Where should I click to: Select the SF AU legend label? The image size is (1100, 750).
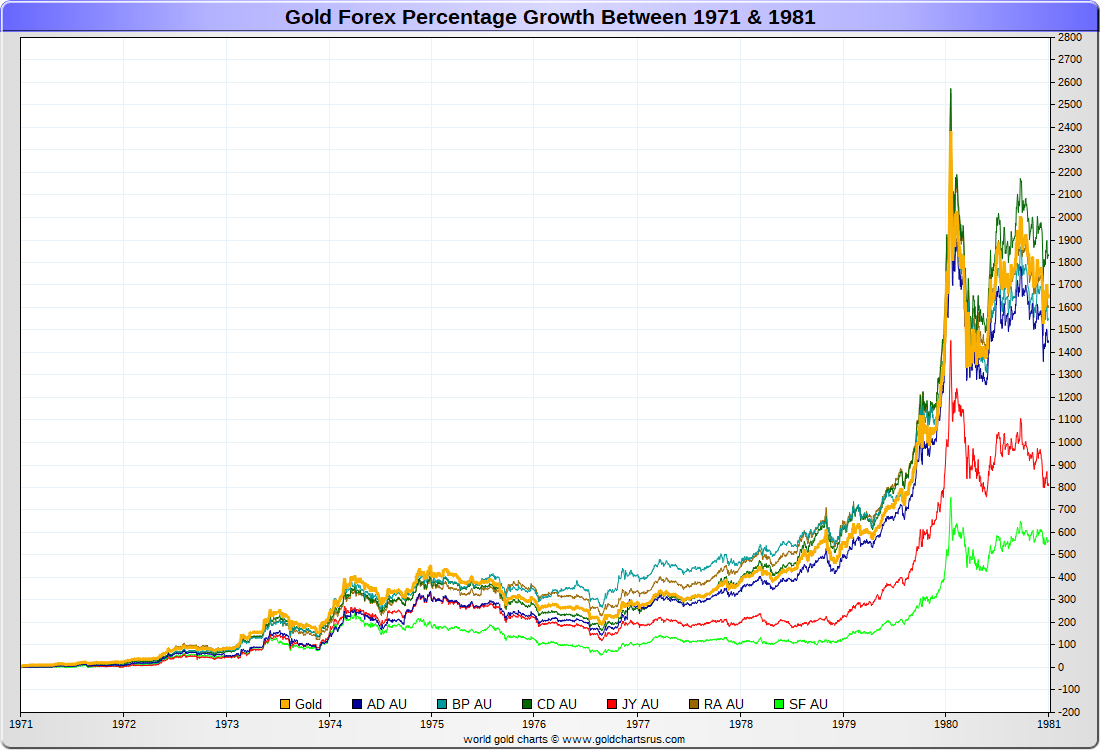pyautogui.click(x=808, y=704)
